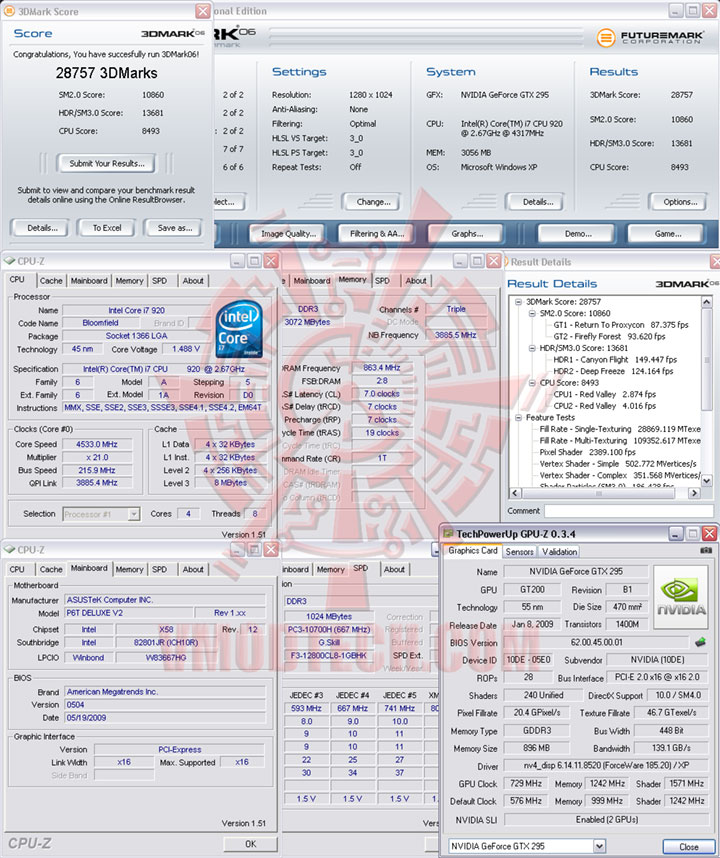Close the TechPowerUp GPU-Z window
The height and width of the screenshot is (858, 720).
(709, 534)
